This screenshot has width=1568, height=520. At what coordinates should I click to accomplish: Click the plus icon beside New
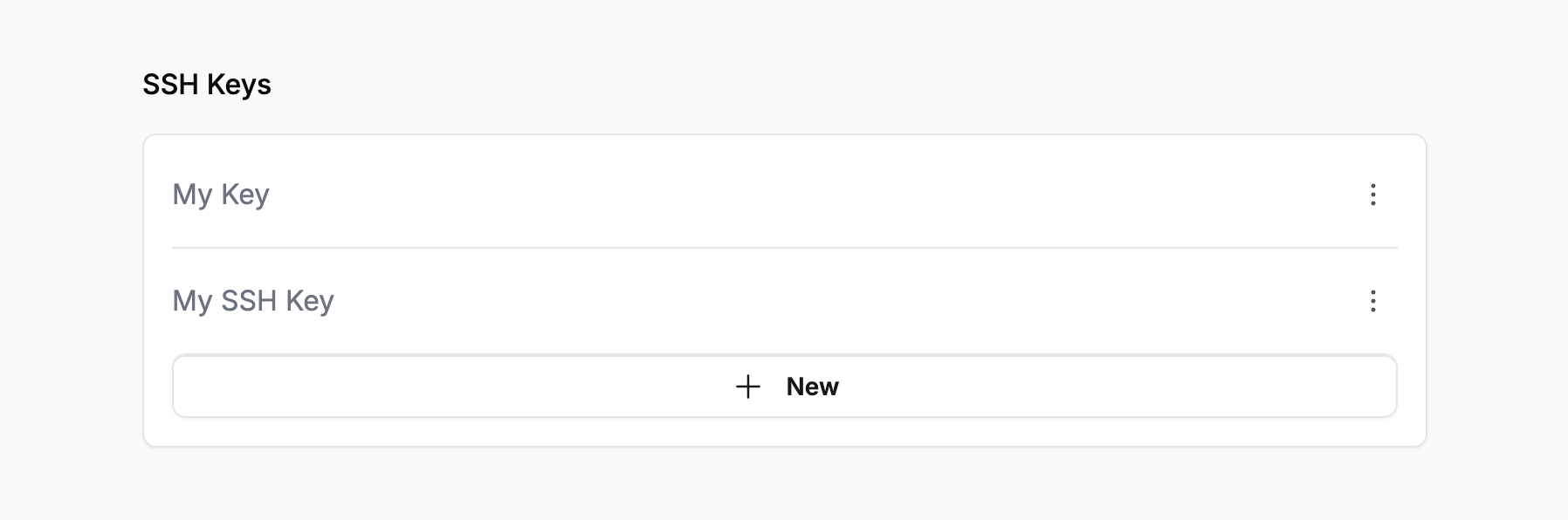(x=748, y=387)
